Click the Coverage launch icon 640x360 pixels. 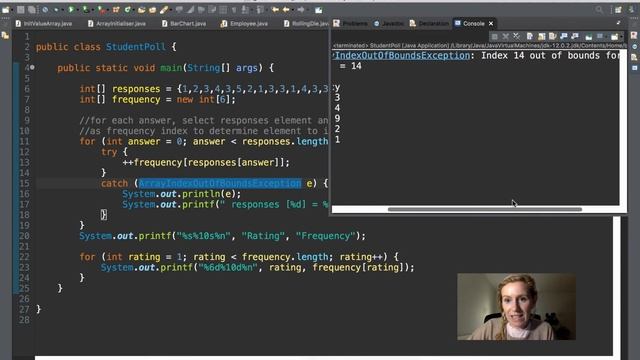85,9
